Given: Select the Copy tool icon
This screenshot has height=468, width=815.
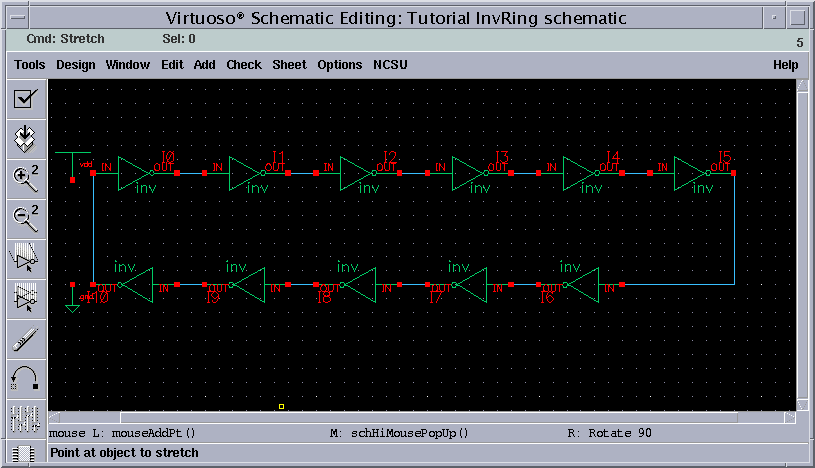Looking at the screenshot, I should click(x=26, y=299).
